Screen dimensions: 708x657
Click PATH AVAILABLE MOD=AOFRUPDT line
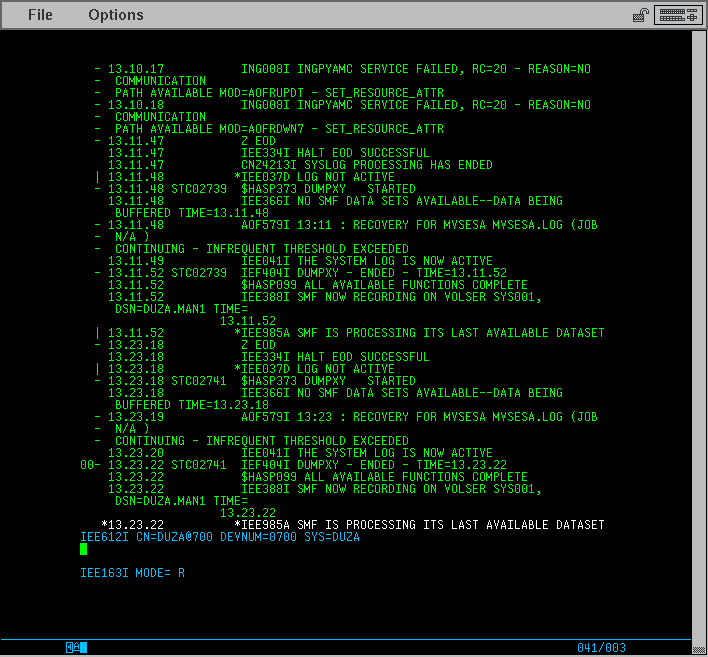[x=269, y=93]
